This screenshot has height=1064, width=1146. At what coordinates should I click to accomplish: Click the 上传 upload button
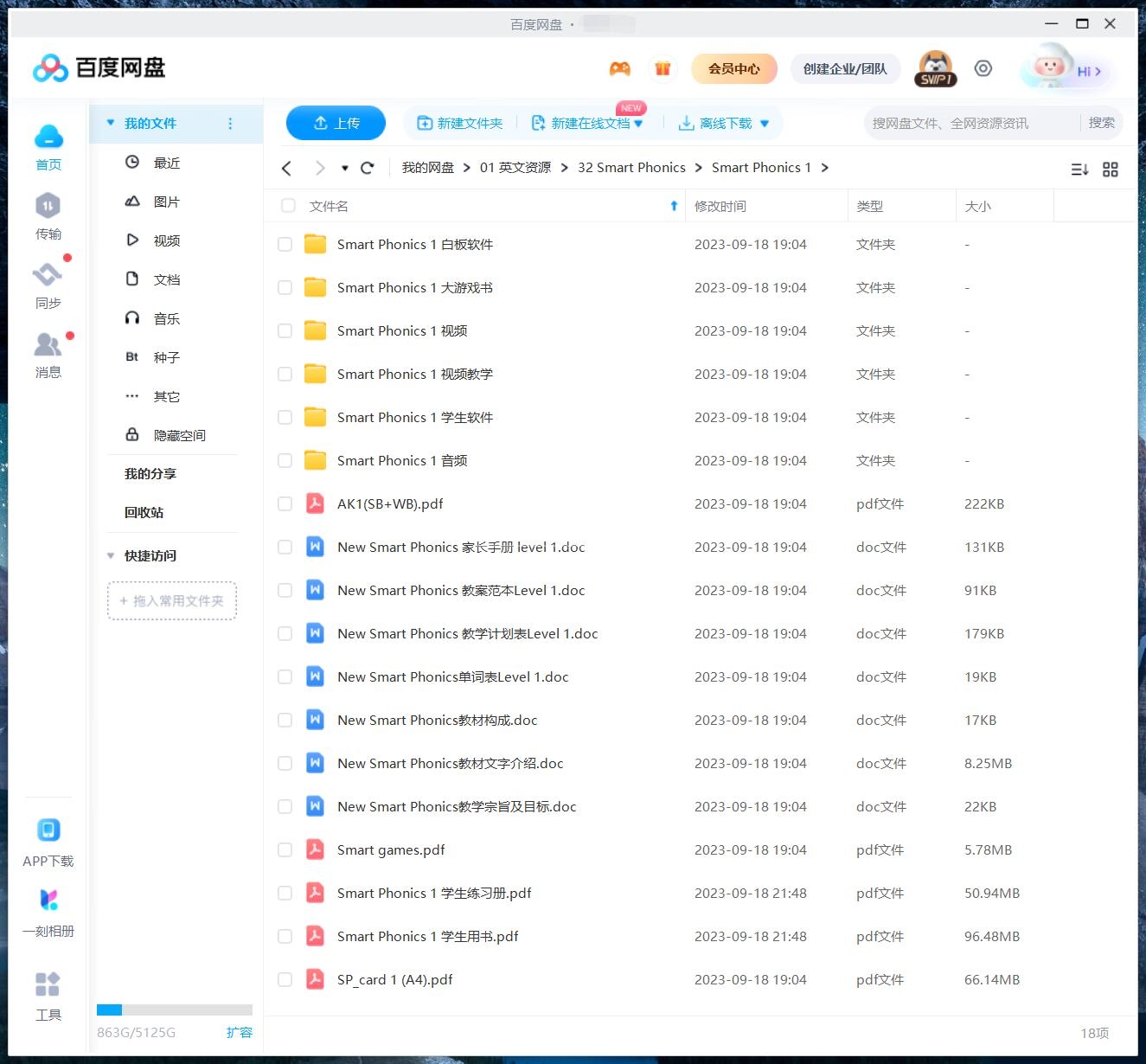(x=336, y=123)
